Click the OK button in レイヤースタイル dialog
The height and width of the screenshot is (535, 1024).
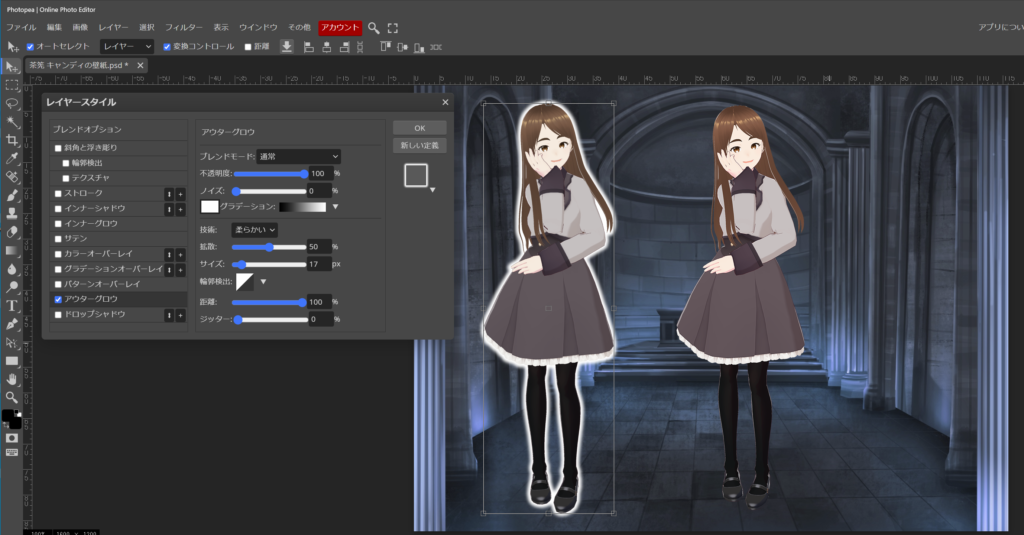pyautogui.click(x=419, y=128)
